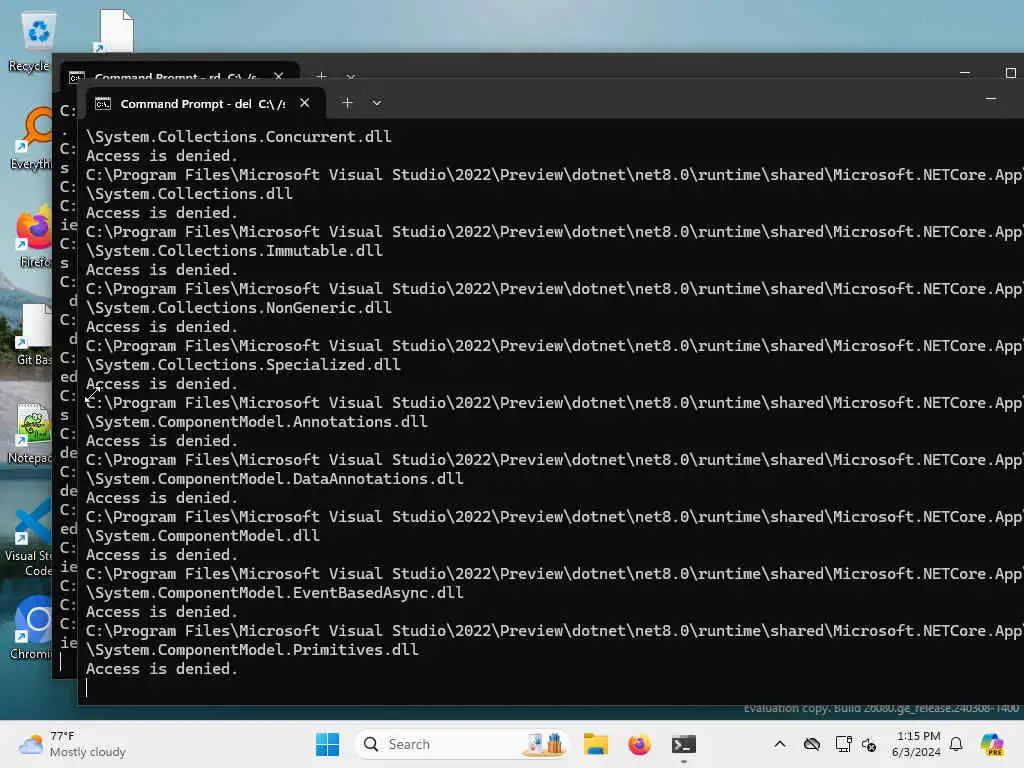The width and height of the screenshot is (1024, 768).
Task: Click the line '\System.ComponentModel.dll'
Action: [x=202, y=536]
